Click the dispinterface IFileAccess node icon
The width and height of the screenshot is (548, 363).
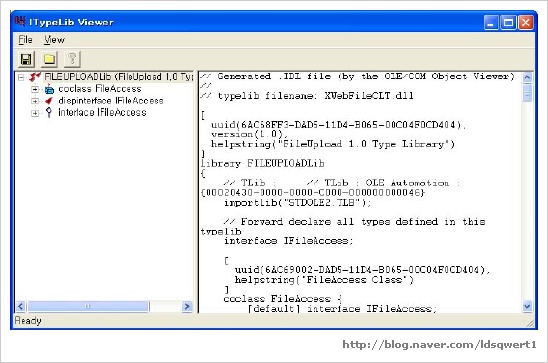49,101
